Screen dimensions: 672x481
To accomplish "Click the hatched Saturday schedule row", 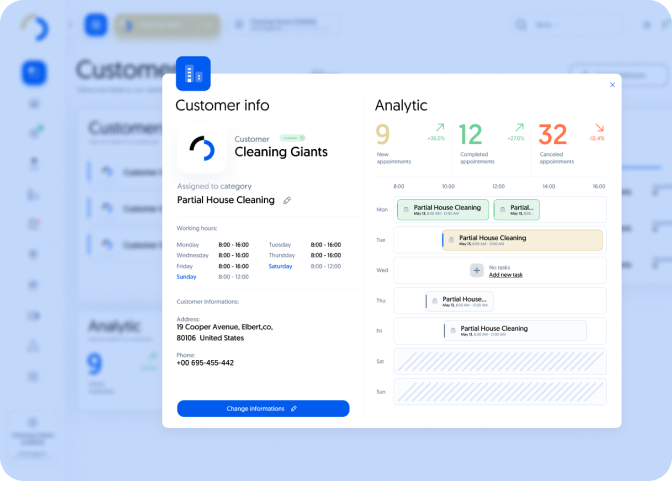I will point(499,362).
